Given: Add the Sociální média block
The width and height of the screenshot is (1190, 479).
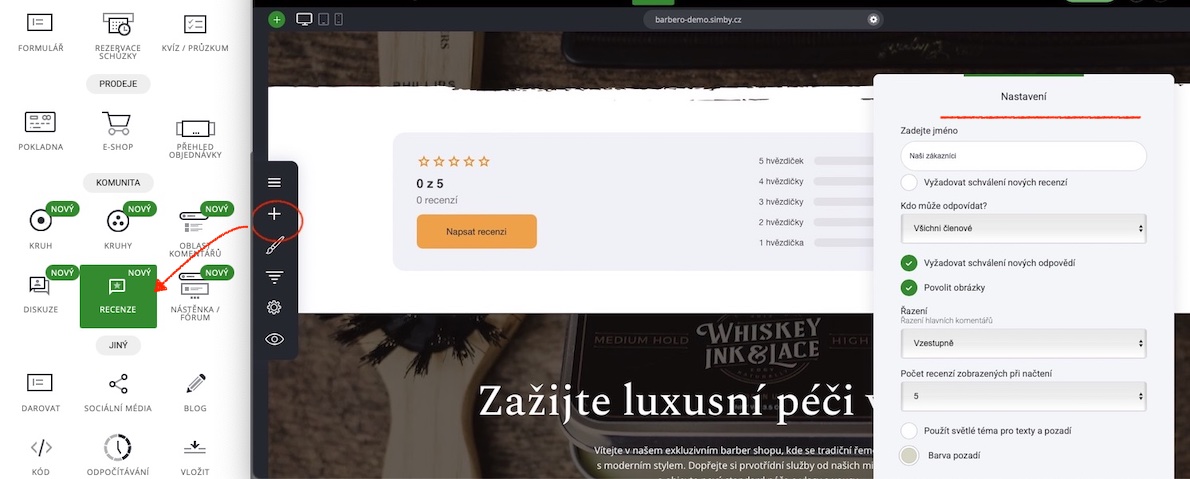Looking at the screenshot, I should [118, 393].
